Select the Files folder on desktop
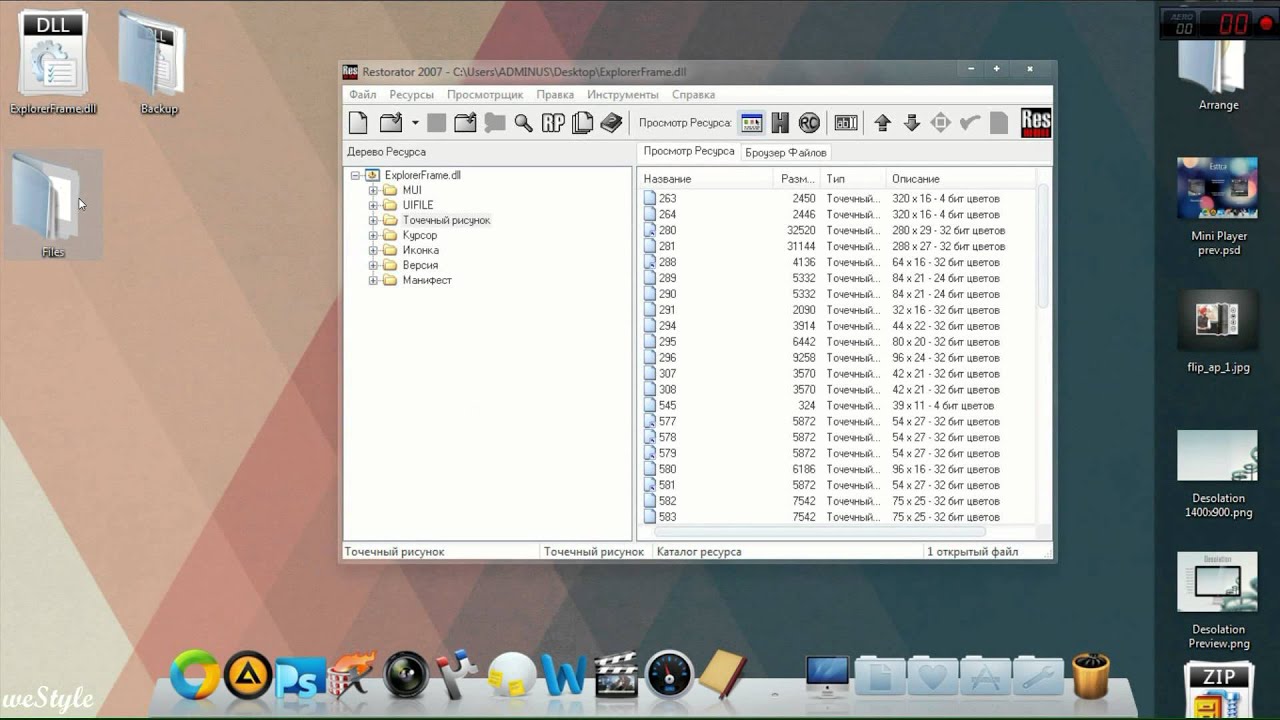1280x720 pixels. 53,204
